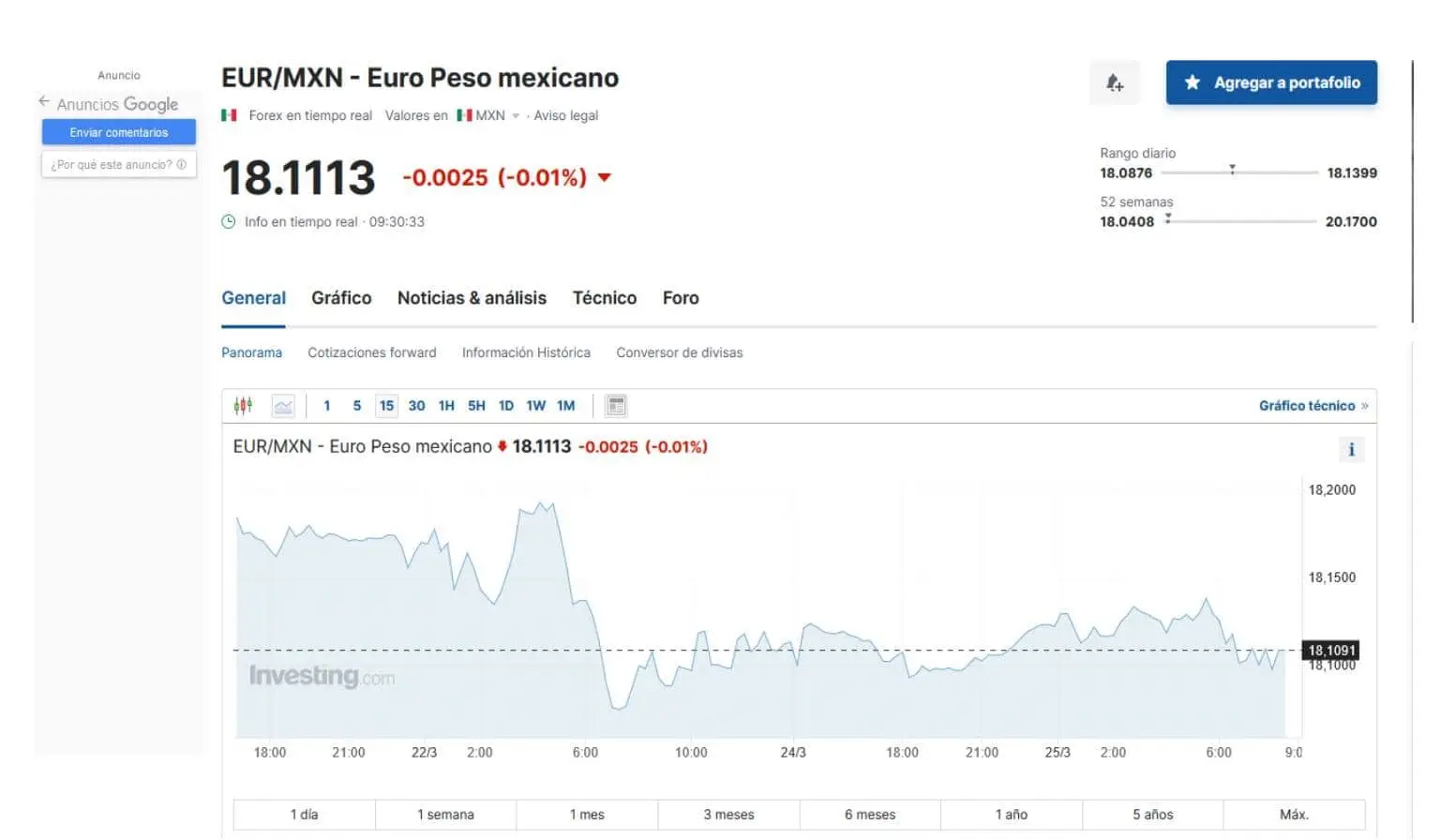Open the Aviso legal link
This screenshot has height=840, width=1441.
click(x=566, y=115)
